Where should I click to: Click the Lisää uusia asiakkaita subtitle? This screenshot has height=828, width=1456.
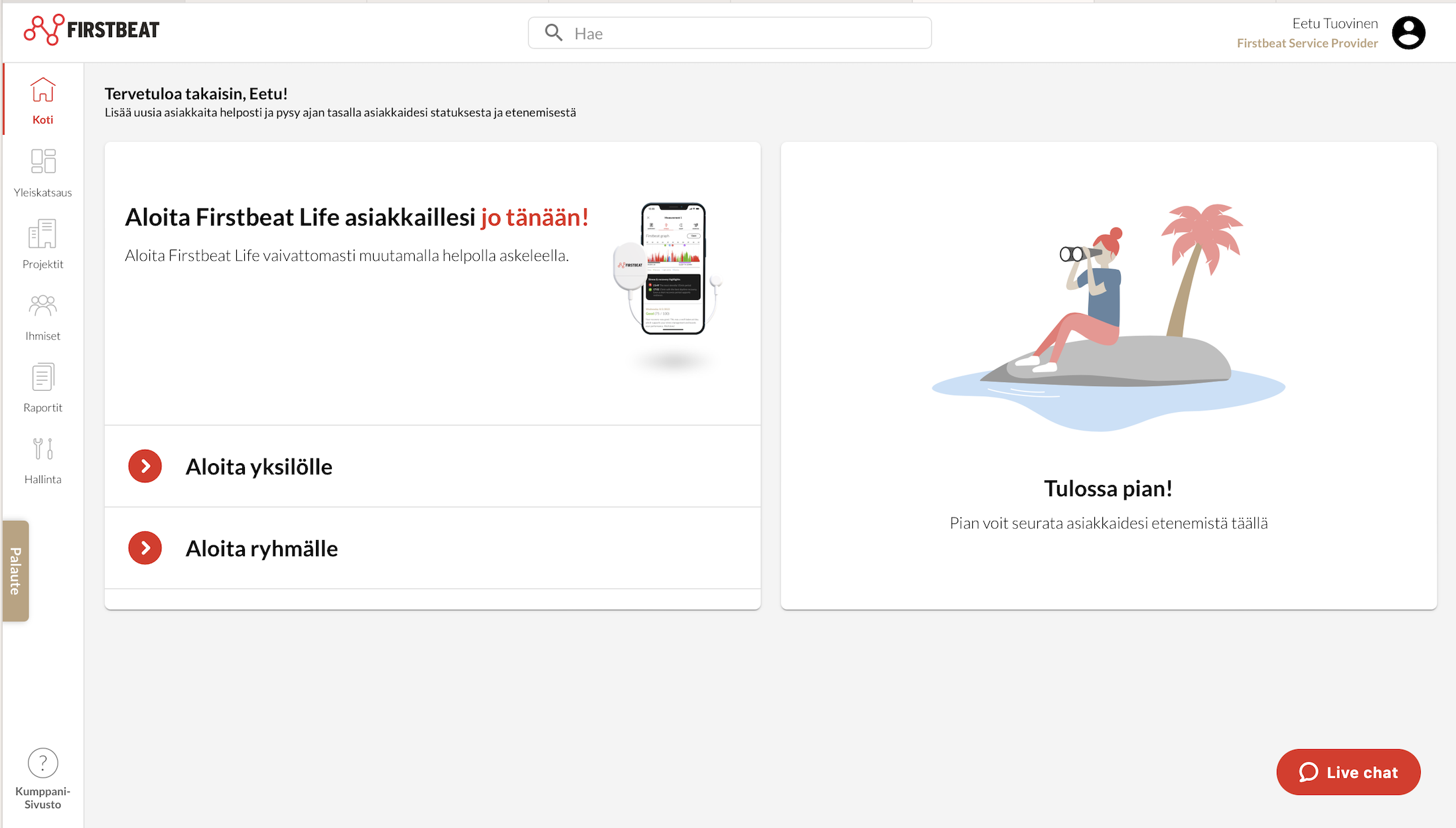click(x=340, y=113)
